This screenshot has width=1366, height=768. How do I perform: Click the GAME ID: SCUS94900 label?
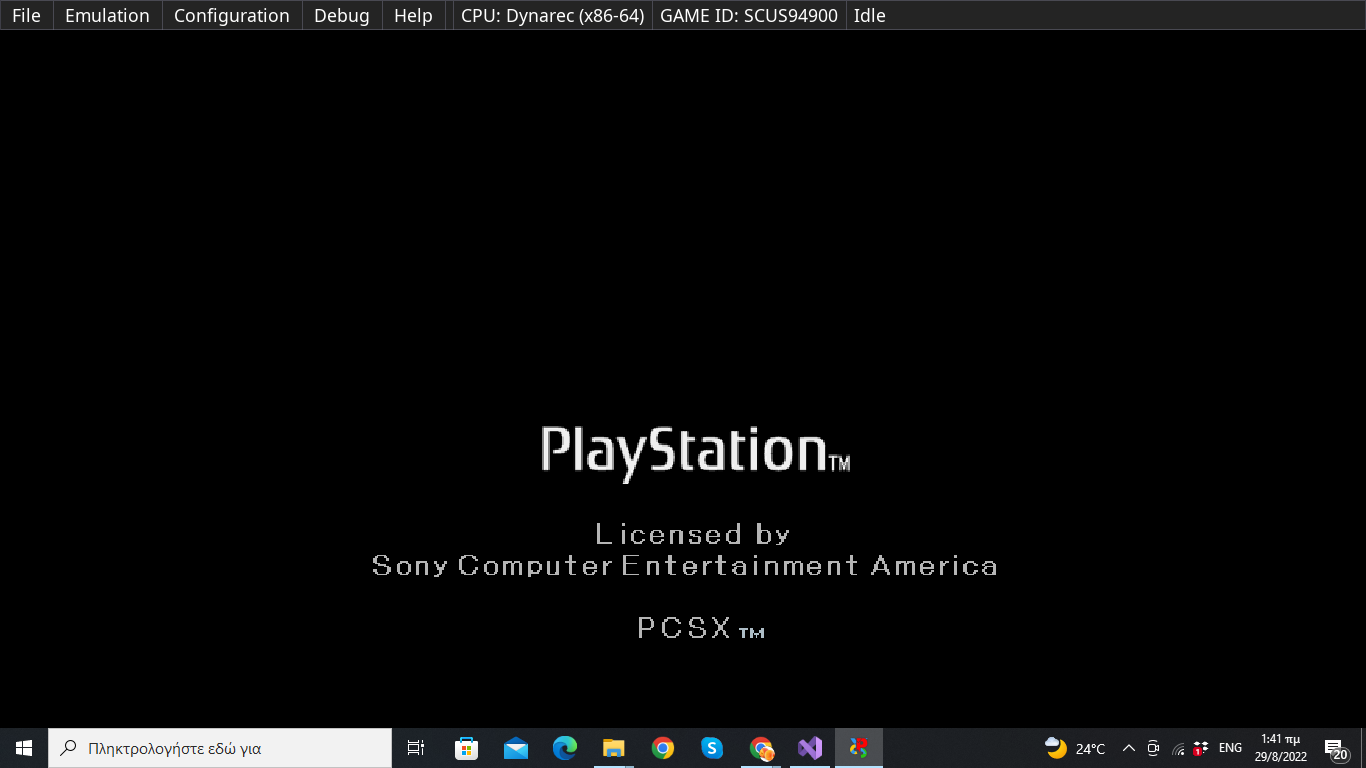point(749,16)
